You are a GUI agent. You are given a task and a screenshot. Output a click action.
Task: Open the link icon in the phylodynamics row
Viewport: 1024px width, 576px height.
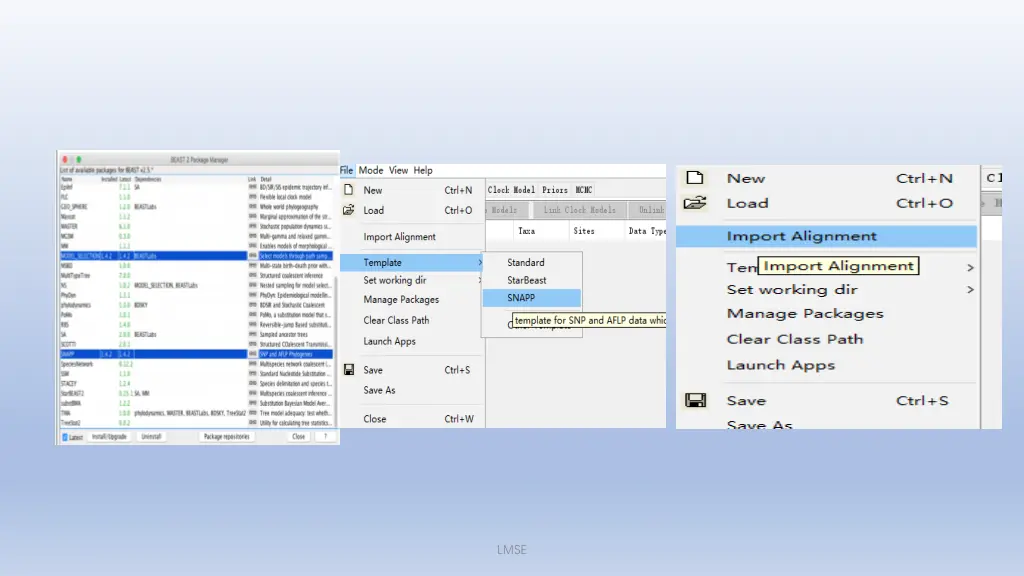252,305
